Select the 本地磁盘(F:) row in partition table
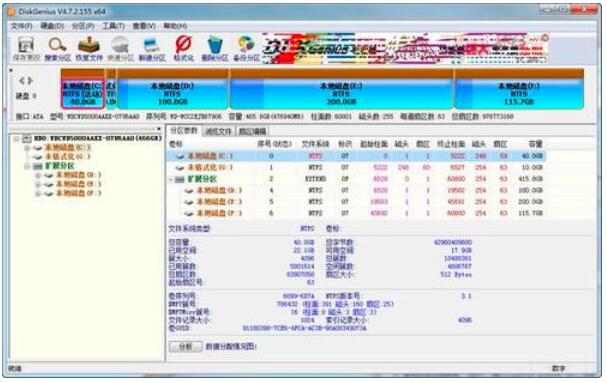 (x=356, y=213)
